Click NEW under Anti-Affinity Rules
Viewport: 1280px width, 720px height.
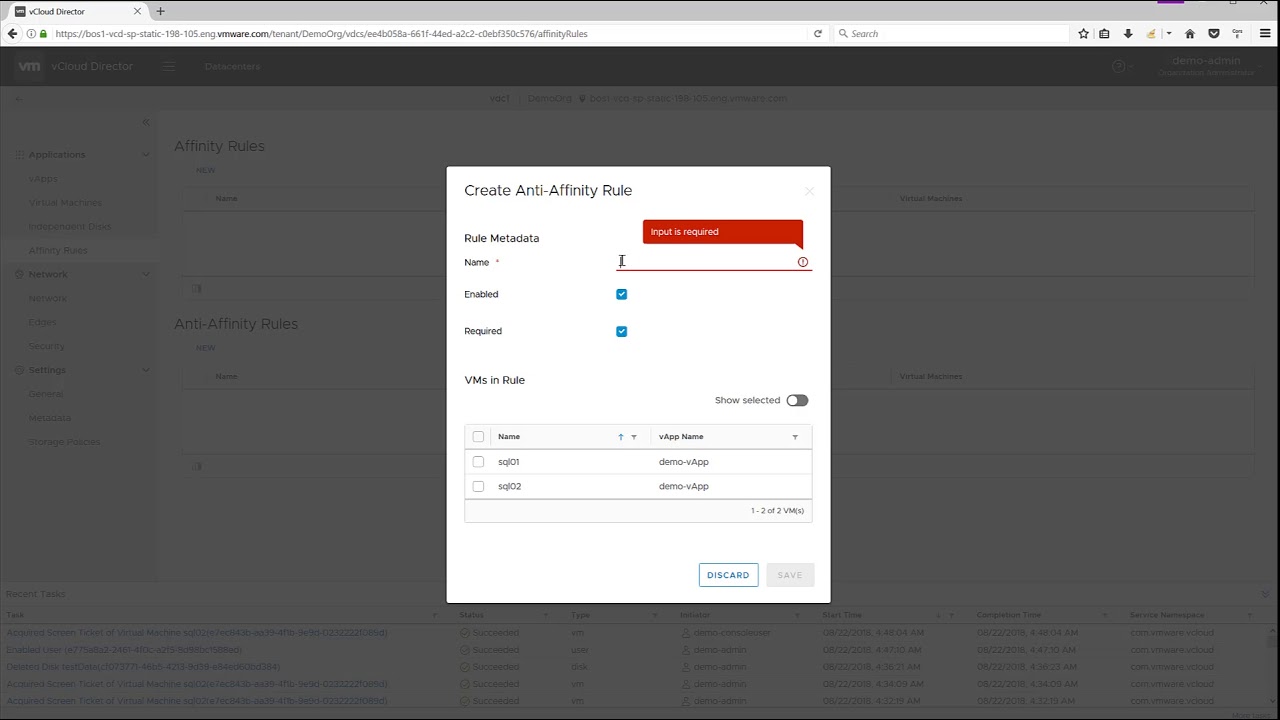[x=205, y=348]
